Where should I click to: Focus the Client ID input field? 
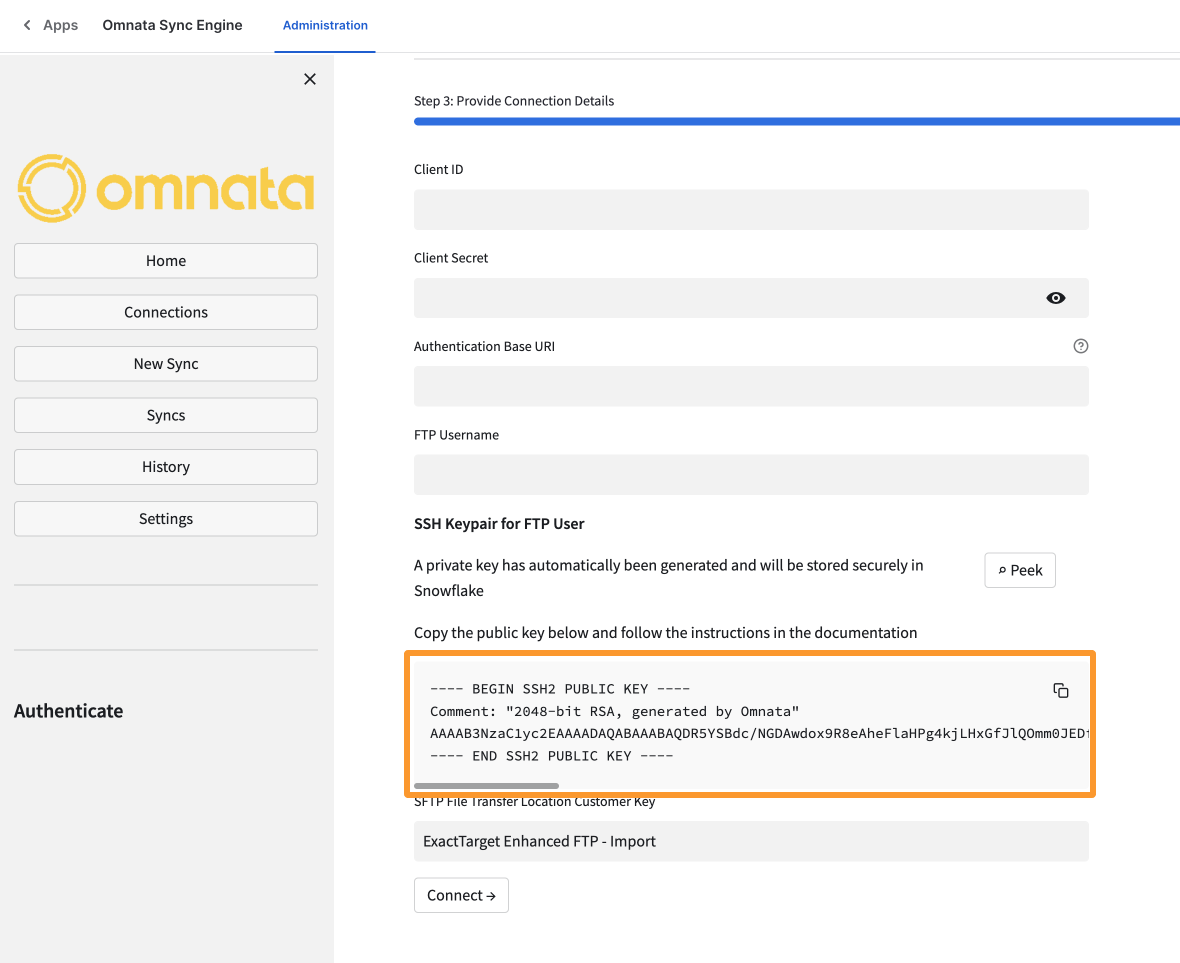(x=750, y=210)
